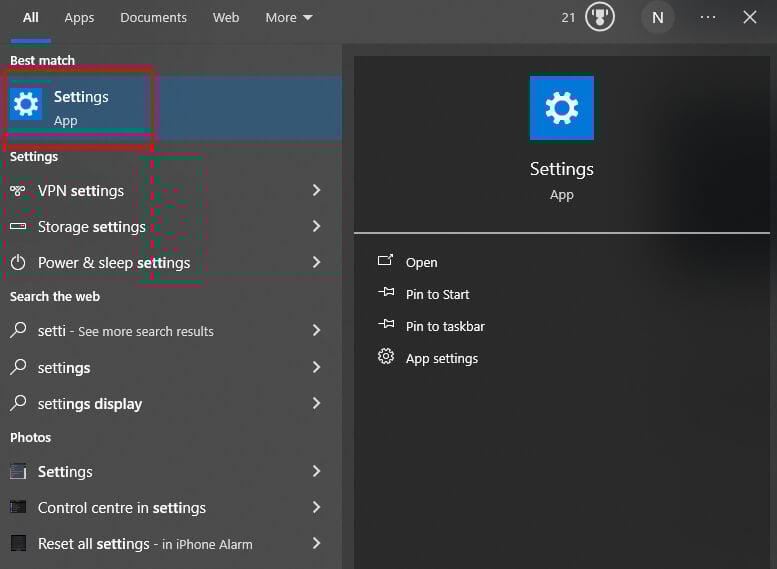Expand the Storage settings chevron arrow
The image size is (777, 569).
316,227
